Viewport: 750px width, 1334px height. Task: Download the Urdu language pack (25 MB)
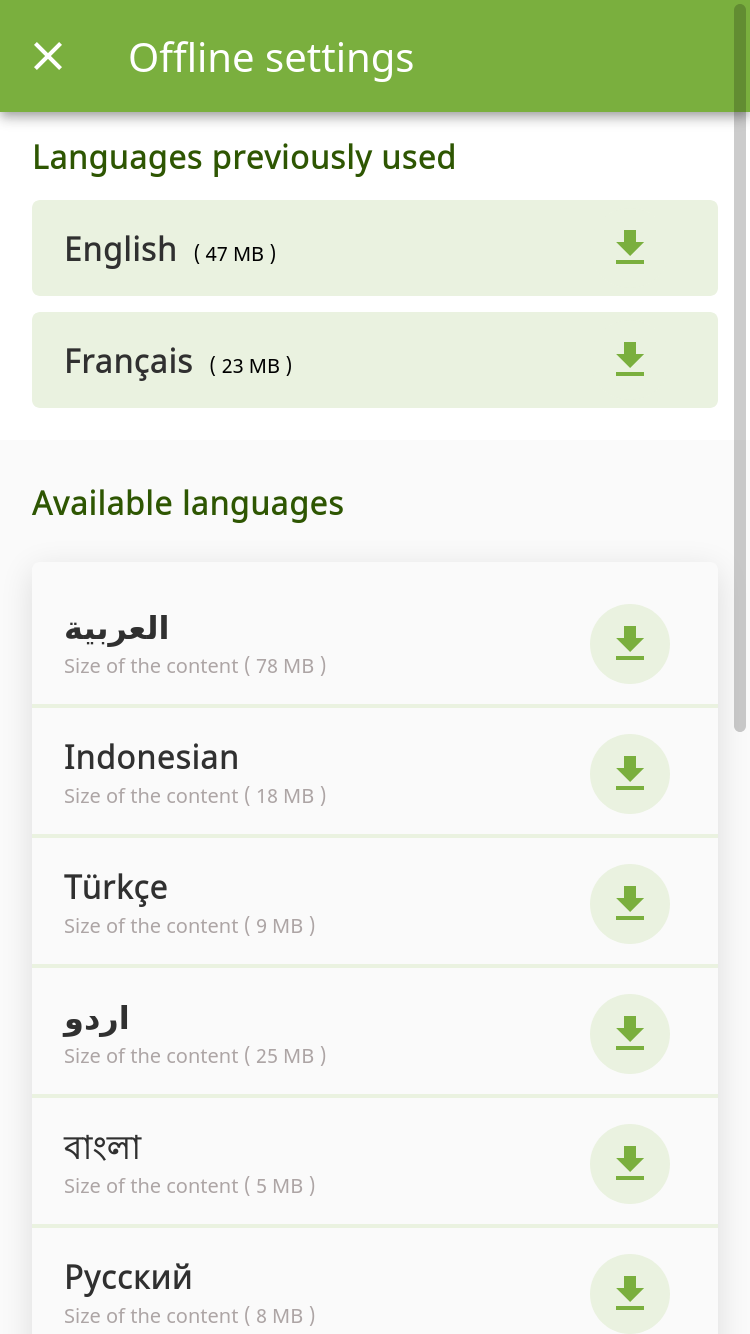point(630,1034)
